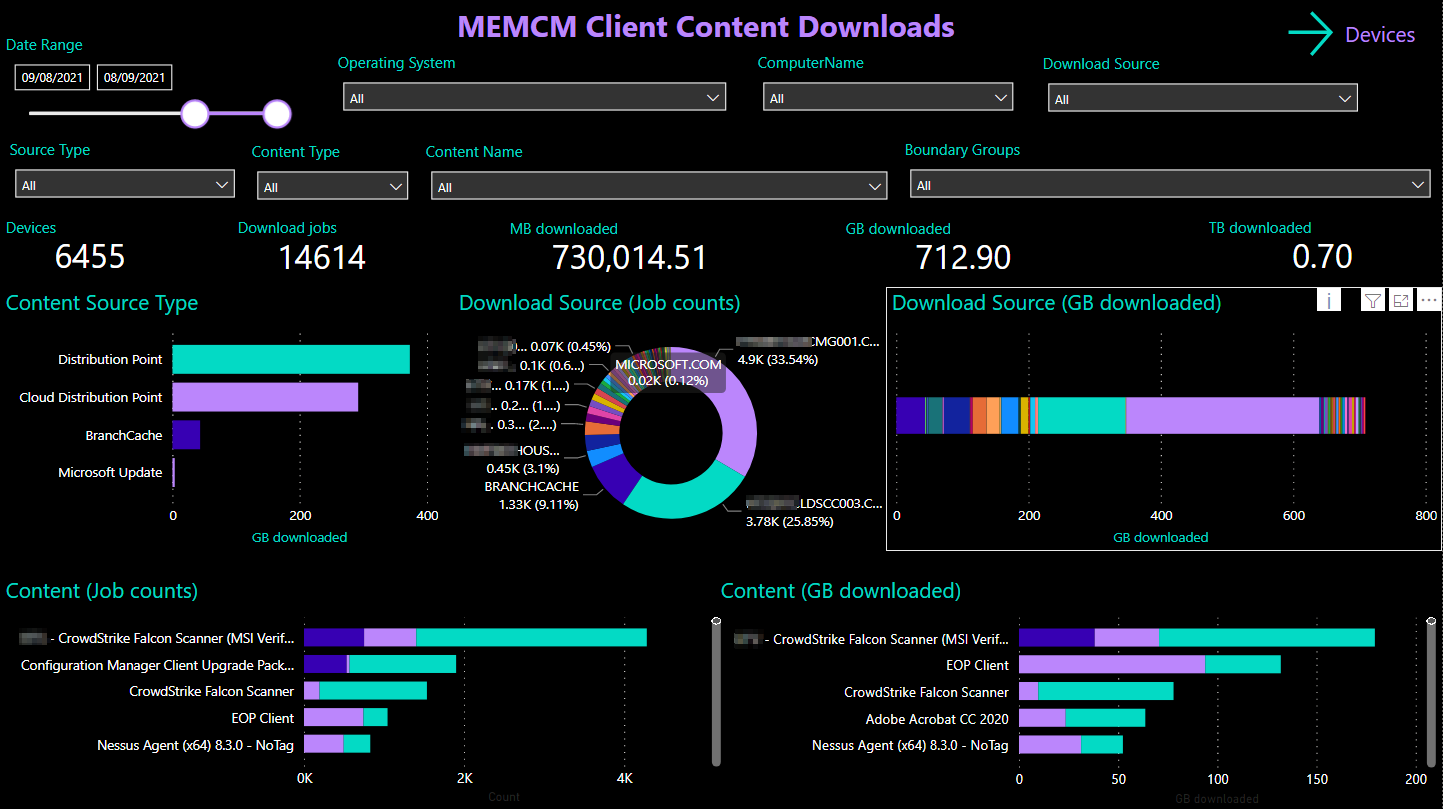Screen dimensions: 1443x809
Task: Select the Cloud Distribution Point bar
Action: click(x=265, y=397)
